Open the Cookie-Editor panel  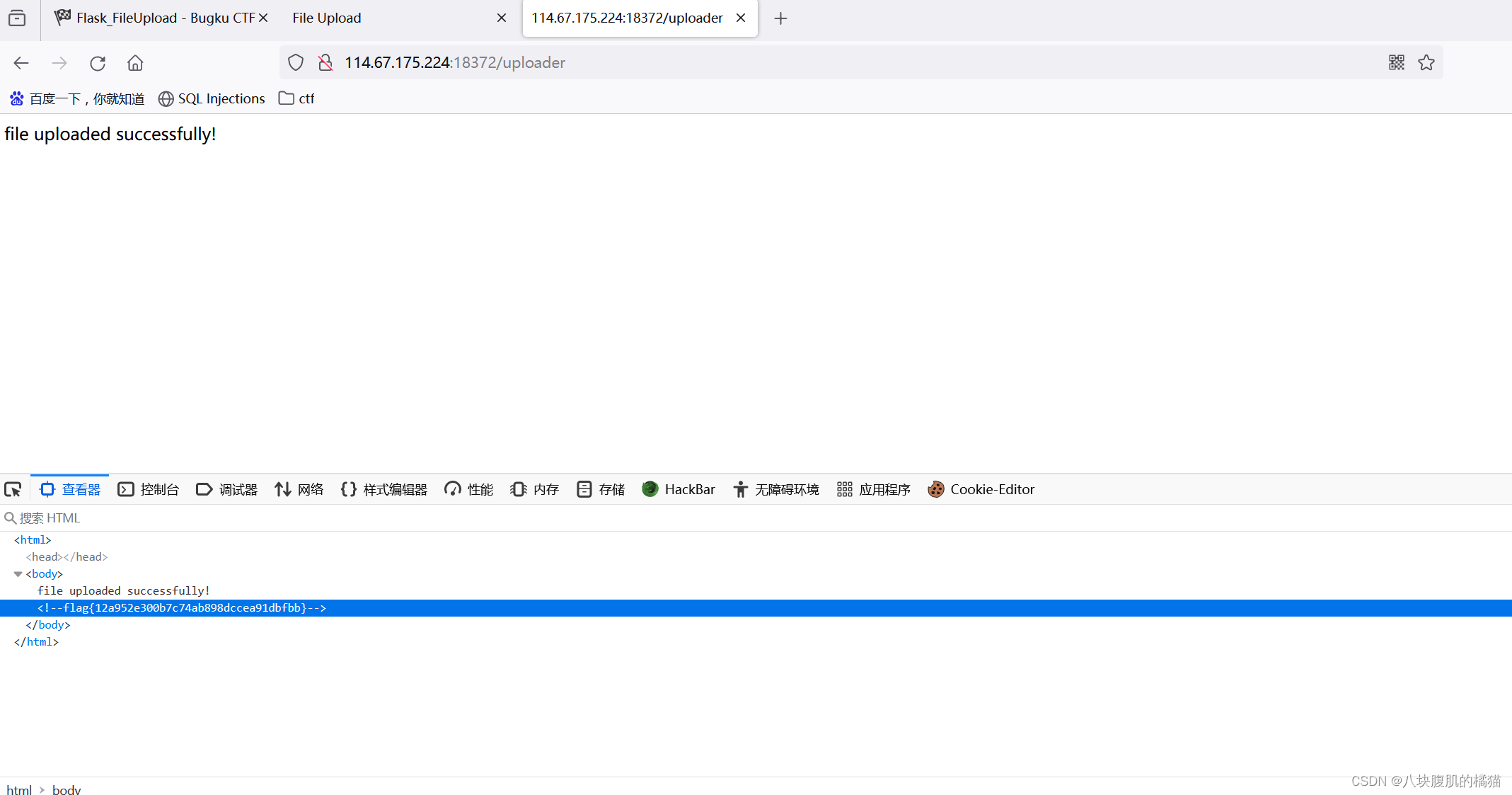pyautogui.click(x=981, y=489)
